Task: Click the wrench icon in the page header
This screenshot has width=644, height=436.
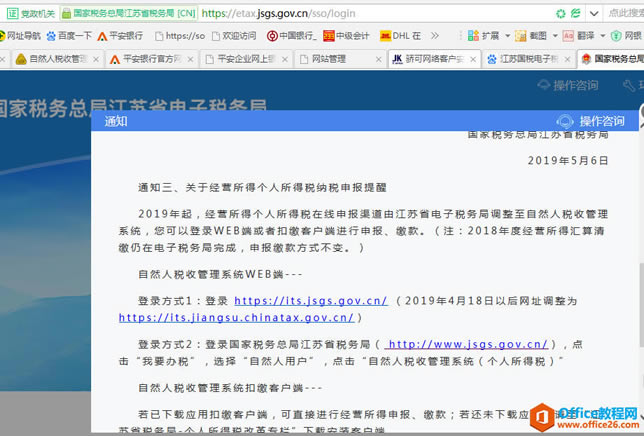Action: pyautogui.click(x=628, y=85)
